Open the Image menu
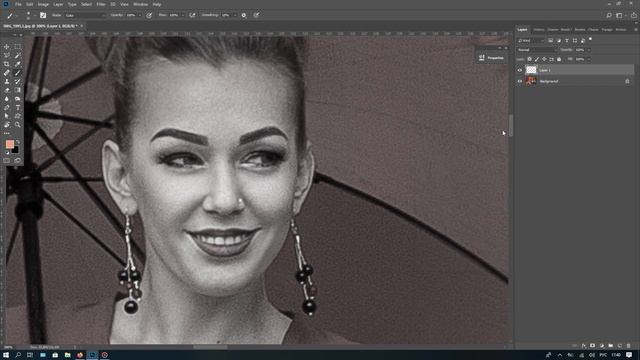 point(43,4)
